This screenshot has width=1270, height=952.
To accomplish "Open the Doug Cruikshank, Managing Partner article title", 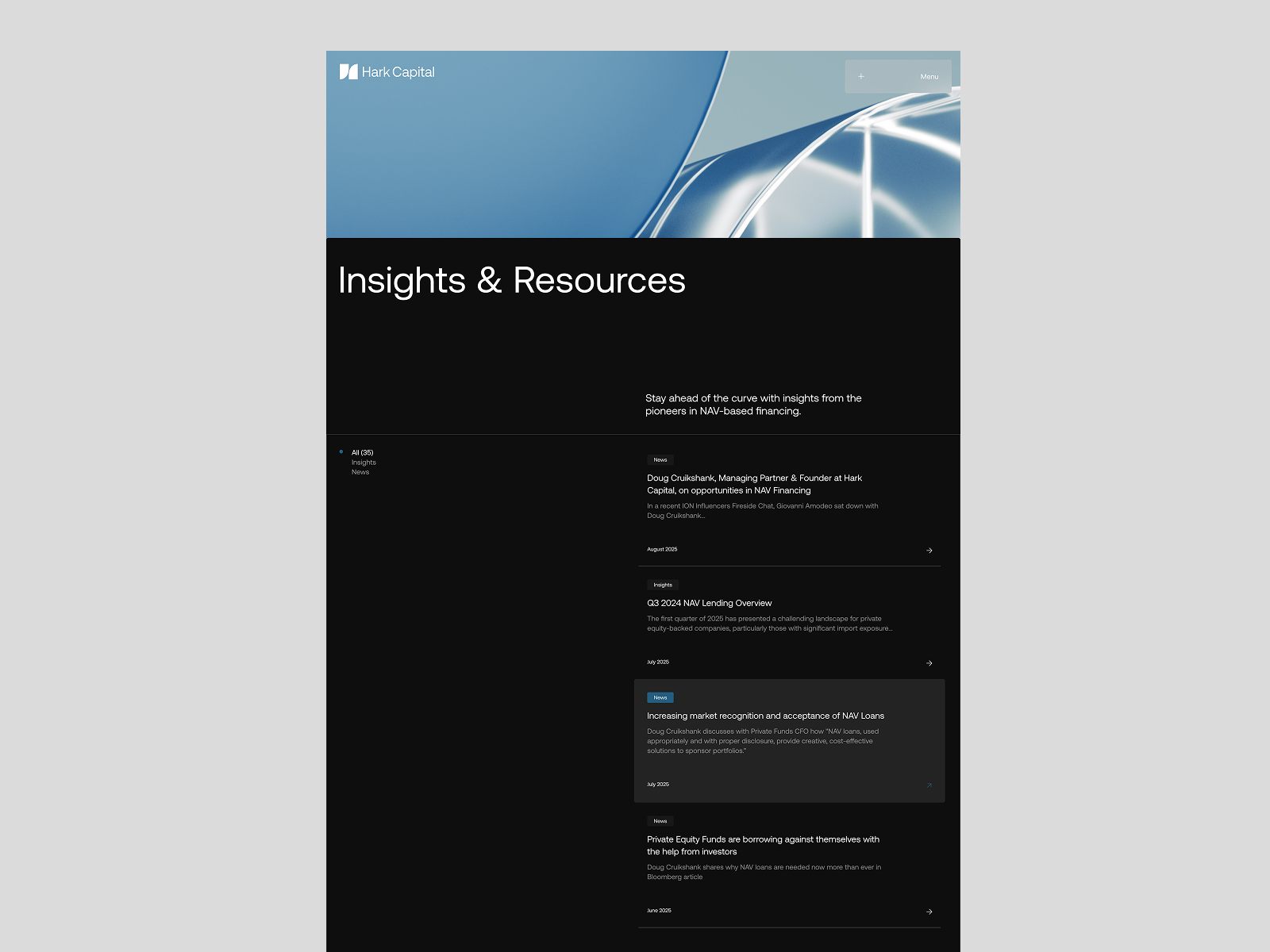I will [754, 484].
